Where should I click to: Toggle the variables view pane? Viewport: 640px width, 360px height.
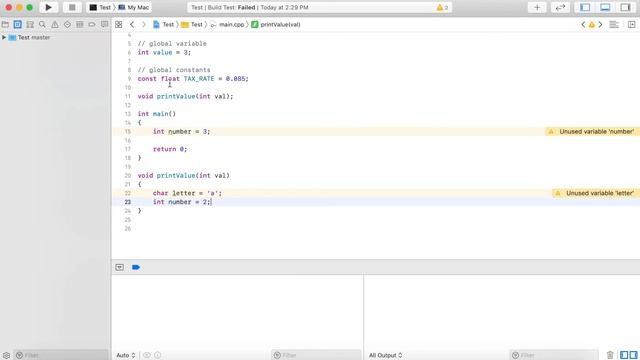(x=624, y=355)
